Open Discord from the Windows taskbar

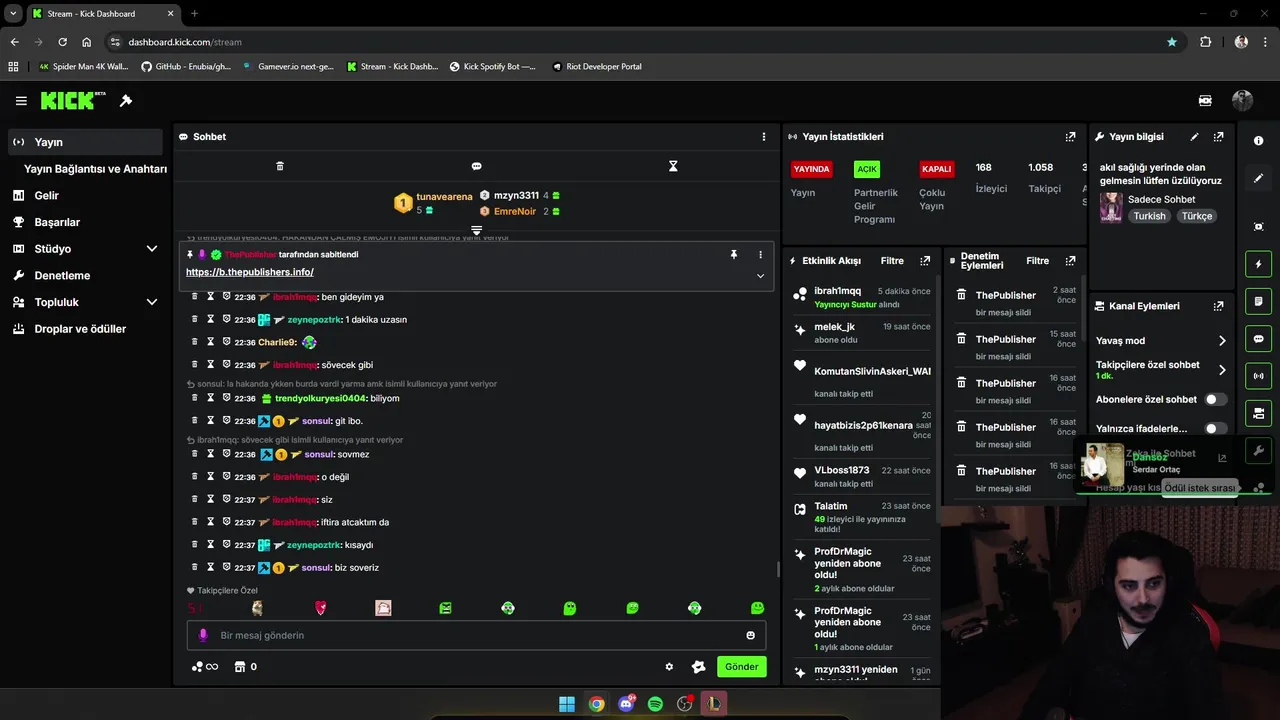pos(626,704)
